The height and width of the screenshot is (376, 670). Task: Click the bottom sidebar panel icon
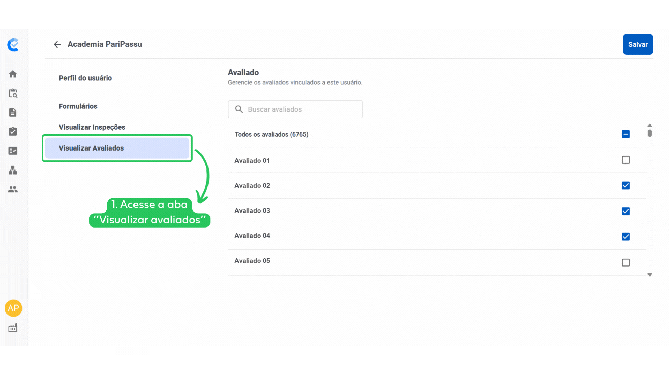coord(13,328)
